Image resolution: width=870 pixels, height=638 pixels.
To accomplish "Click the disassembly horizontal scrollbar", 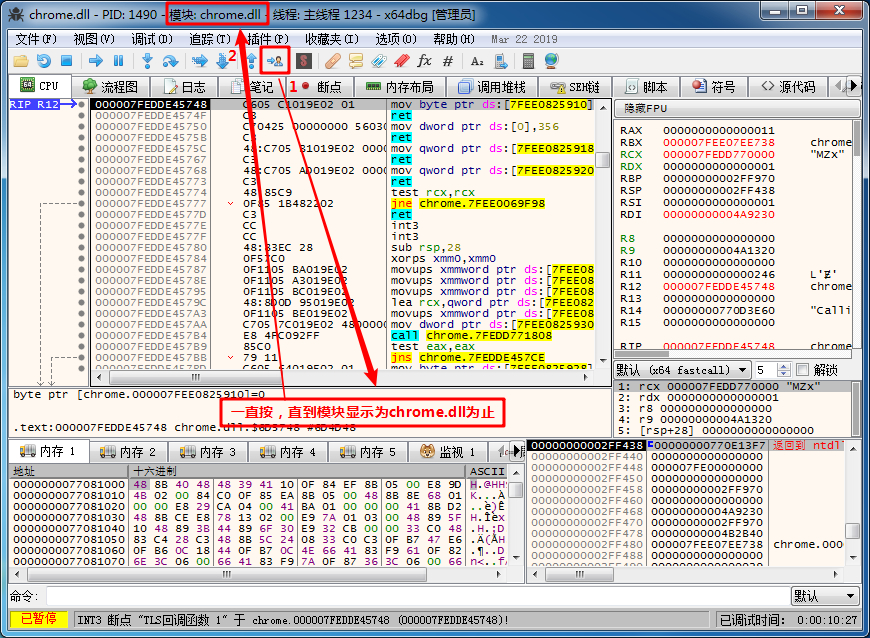I will coord(341,377).
